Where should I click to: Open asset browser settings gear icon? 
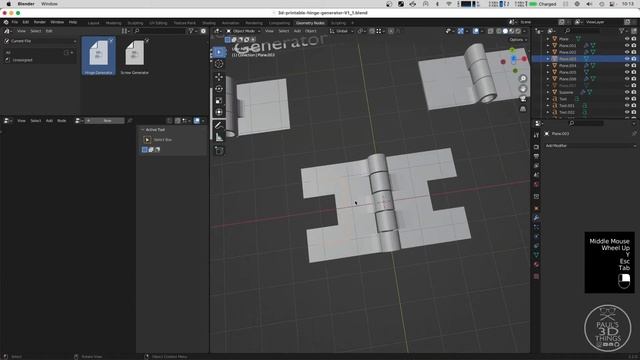pyautogui.click(x=203, y=31)
